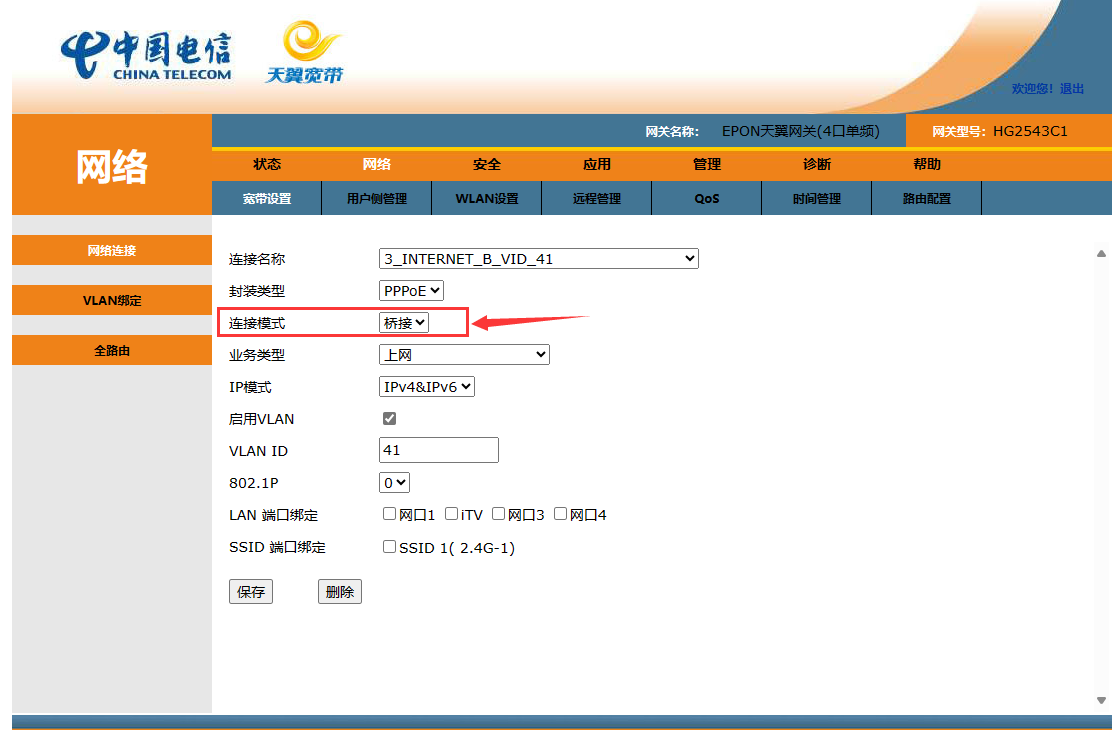Expand the 业务类型 上网 dropdown

(x=464, y=354)
